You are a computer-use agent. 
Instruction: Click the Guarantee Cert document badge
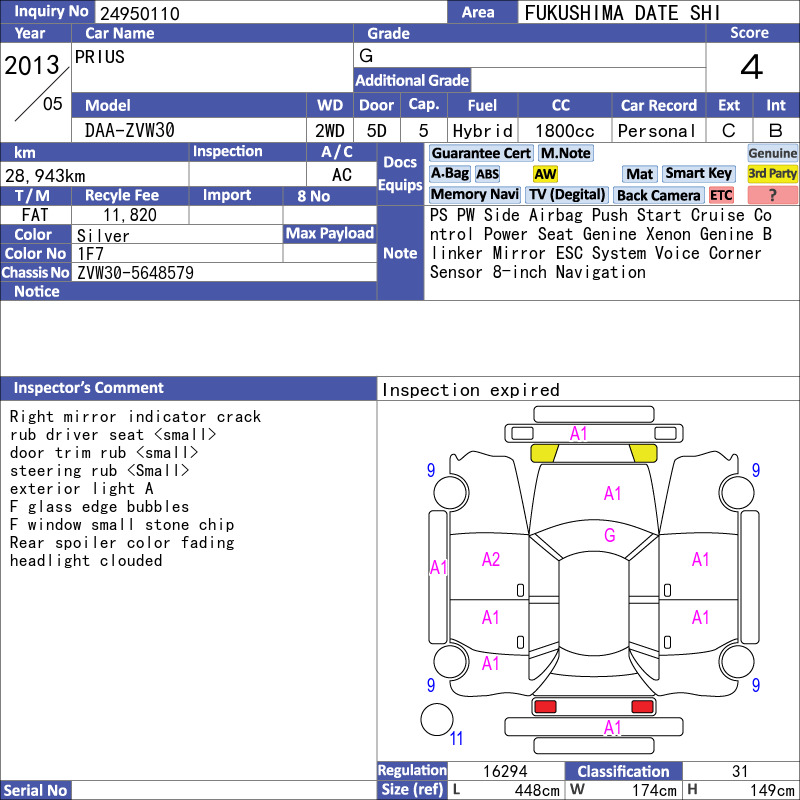(481, 153)
